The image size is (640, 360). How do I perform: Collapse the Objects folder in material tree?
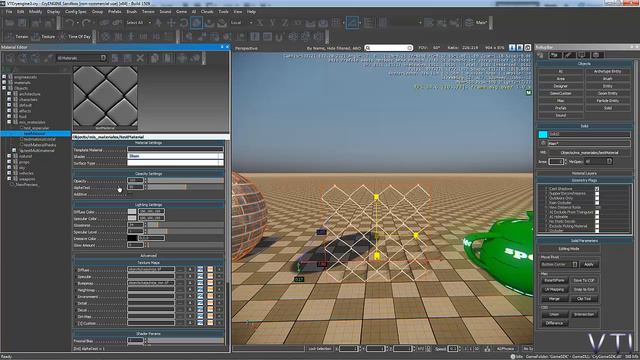[x=4, y=88]
